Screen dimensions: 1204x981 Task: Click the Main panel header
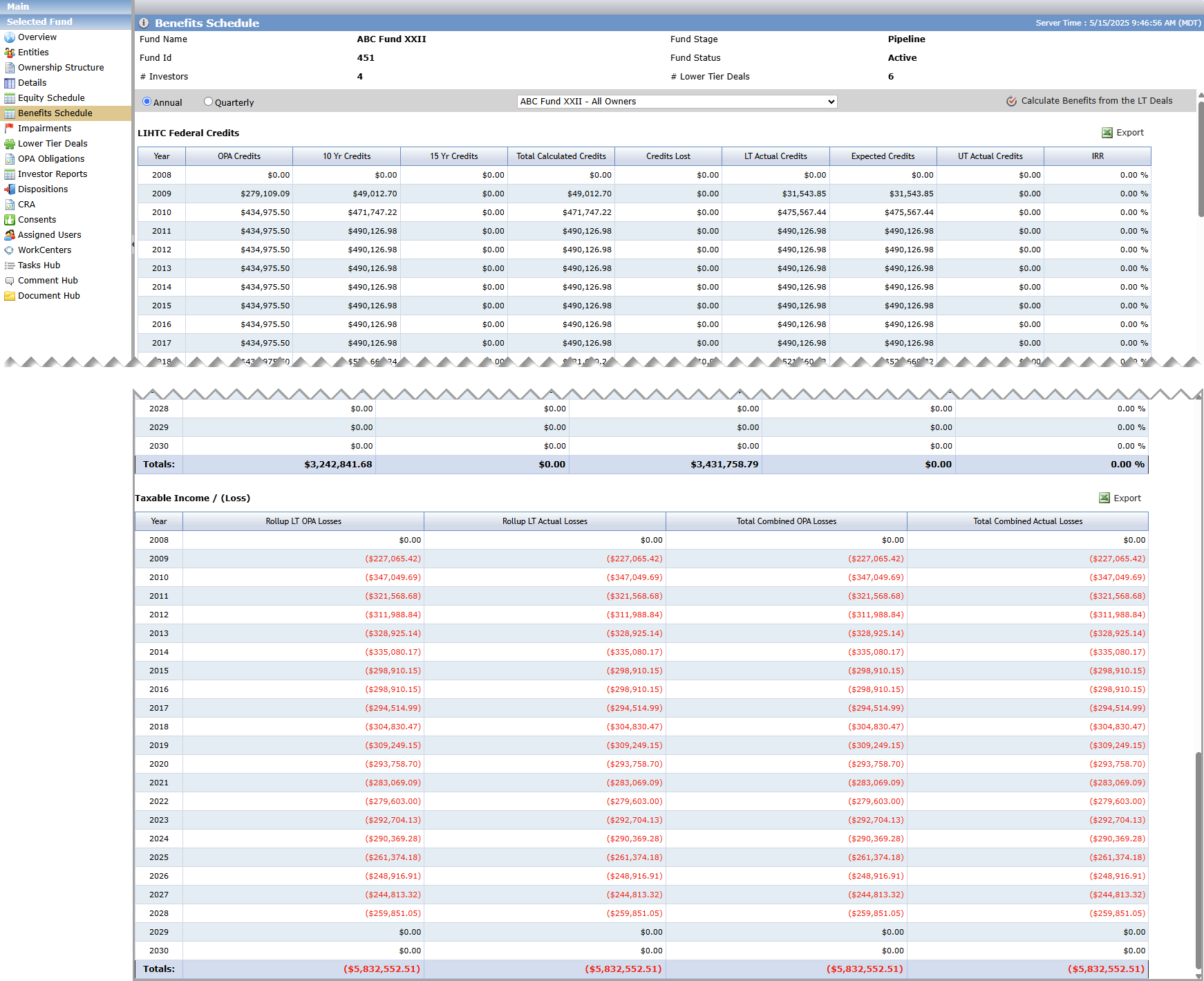[x=66, y=7]
